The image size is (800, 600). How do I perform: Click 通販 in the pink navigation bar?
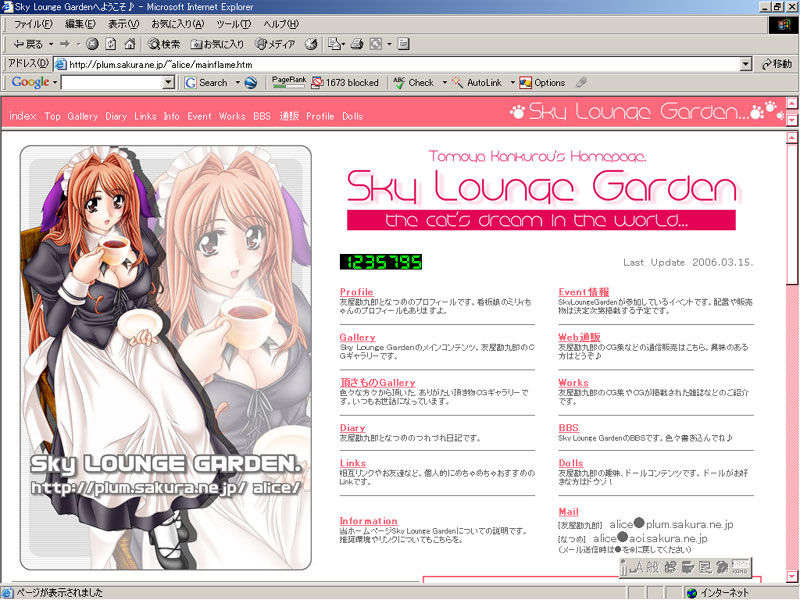(x=289, y=116)
